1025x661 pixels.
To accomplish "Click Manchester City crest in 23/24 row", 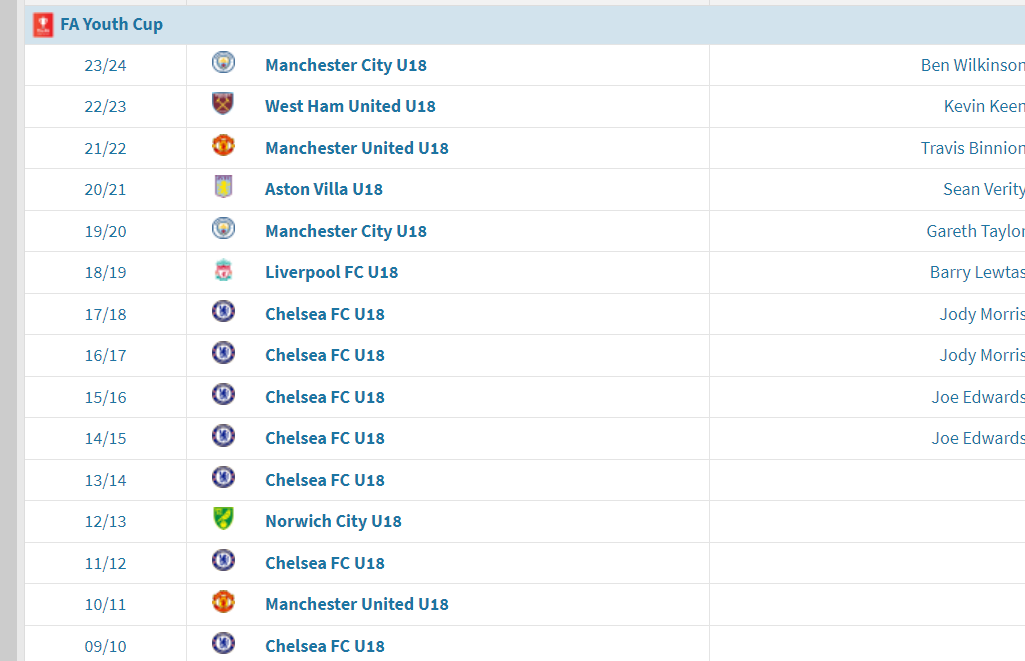I will point(223,63).
